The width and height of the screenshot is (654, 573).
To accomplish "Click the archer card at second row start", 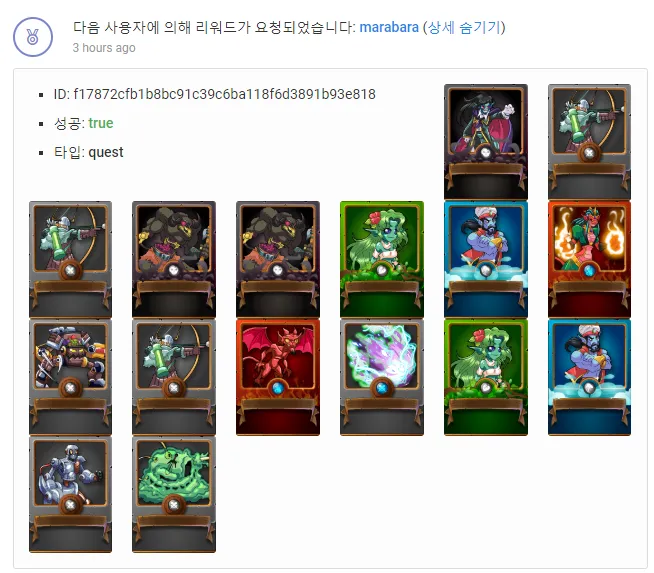I will tap(70, 259).
